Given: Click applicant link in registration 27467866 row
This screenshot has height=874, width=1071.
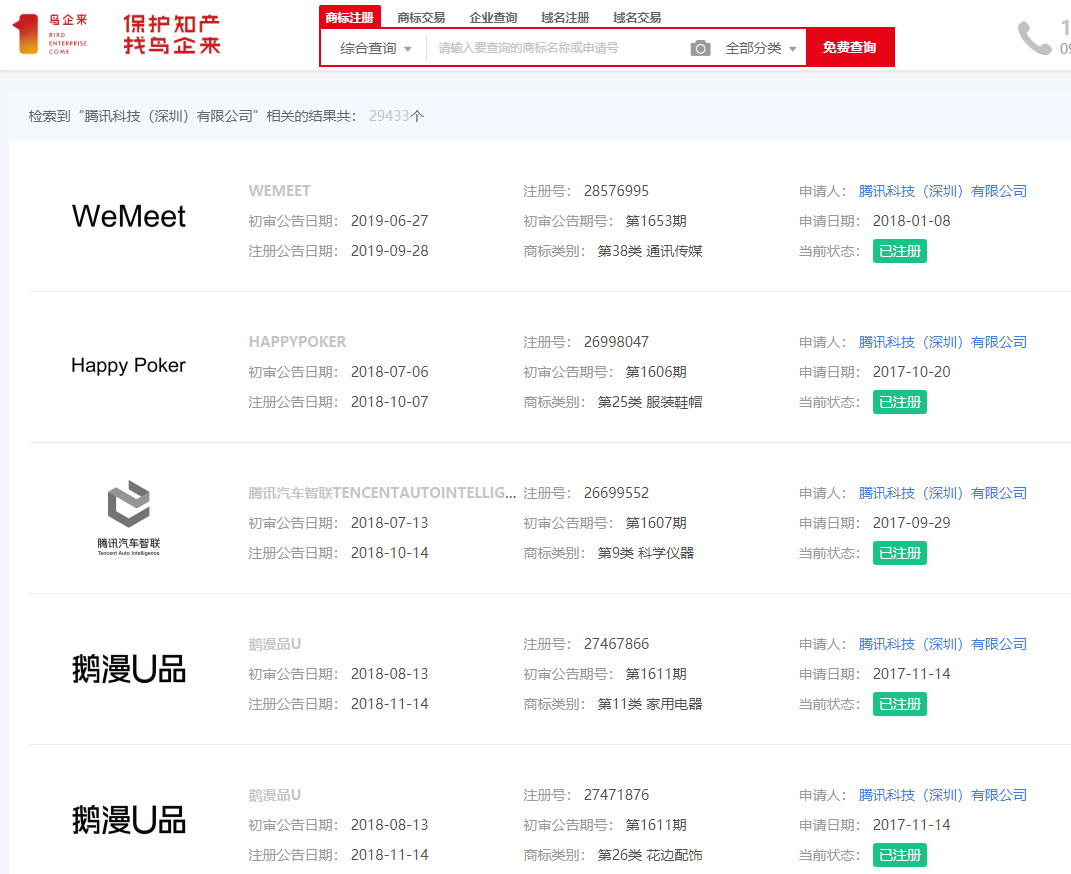Looking at the screenshot, I should [943, 644].
